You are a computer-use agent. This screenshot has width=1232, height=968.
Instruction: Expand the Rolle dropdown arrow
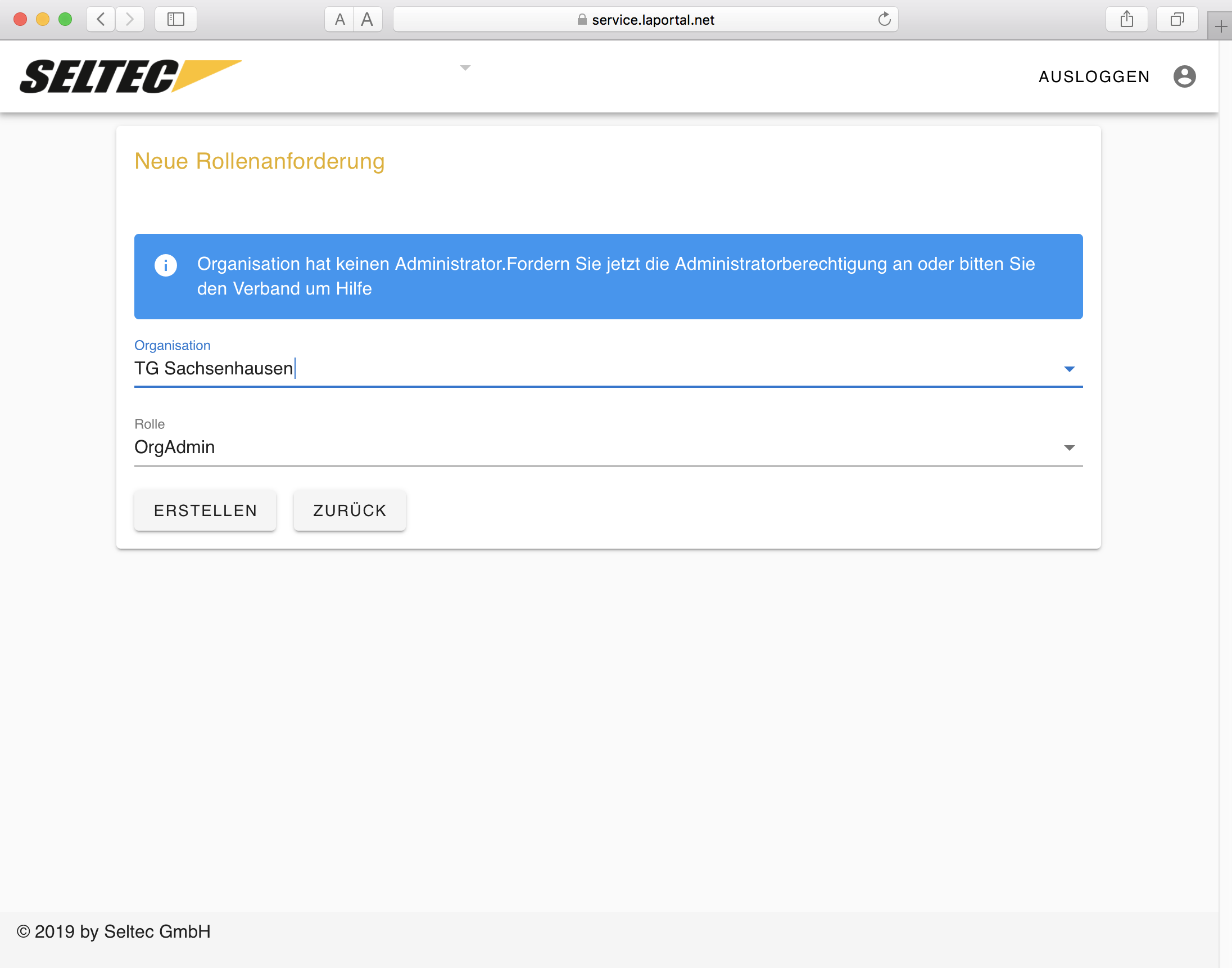[x=1070, y=447]
